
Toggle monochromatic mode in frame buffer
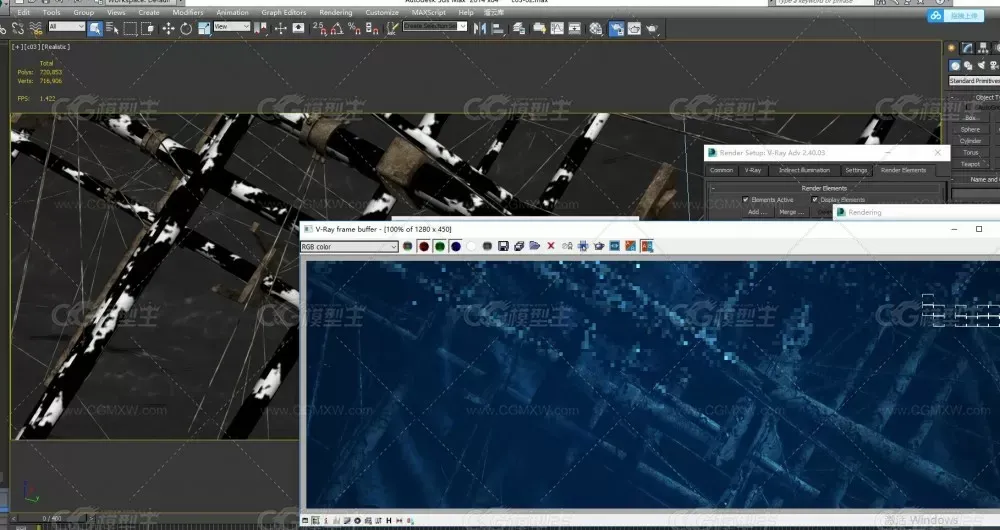pyautogui.click(x=487, y=246)
